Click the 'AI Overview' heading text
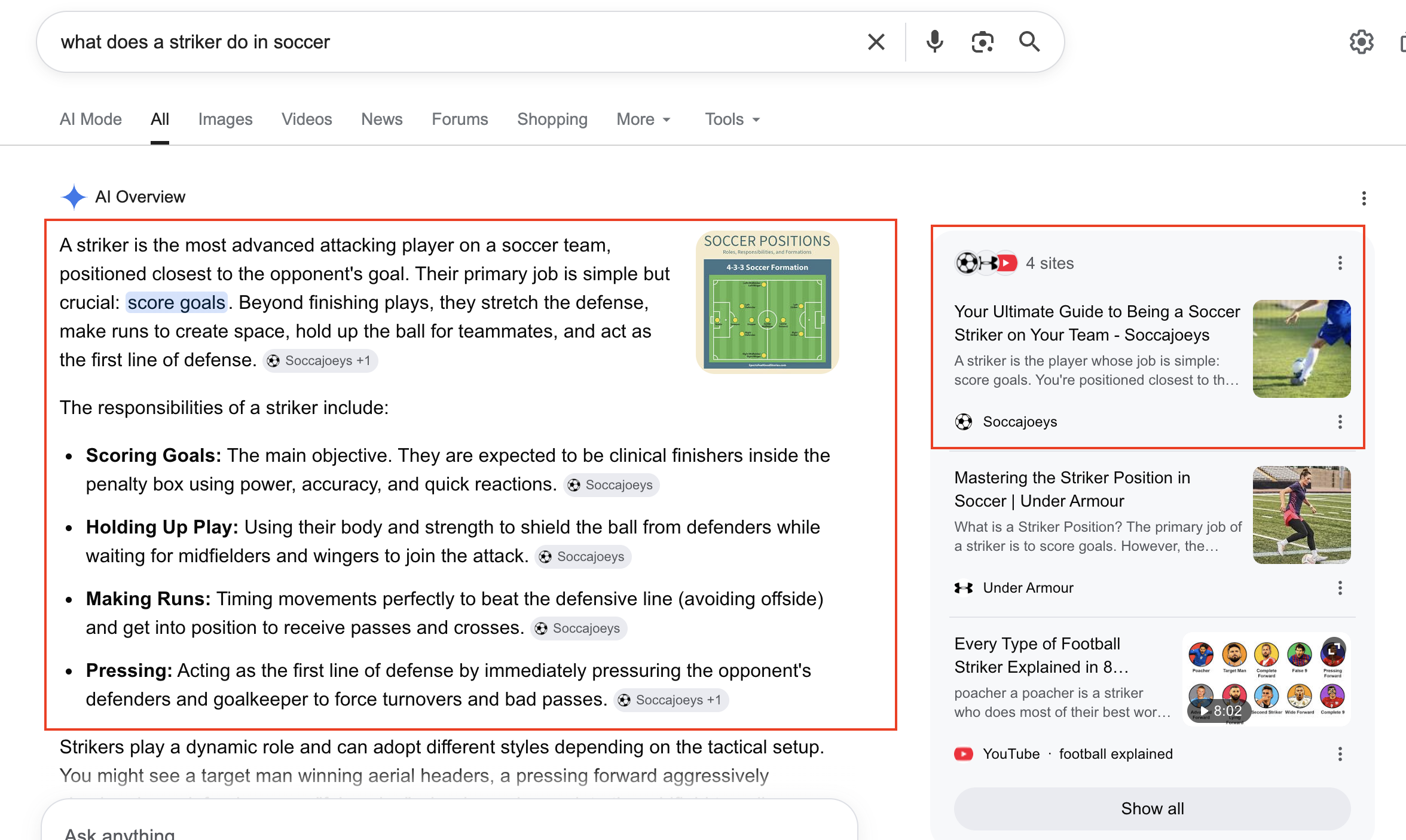 [140, 197]
